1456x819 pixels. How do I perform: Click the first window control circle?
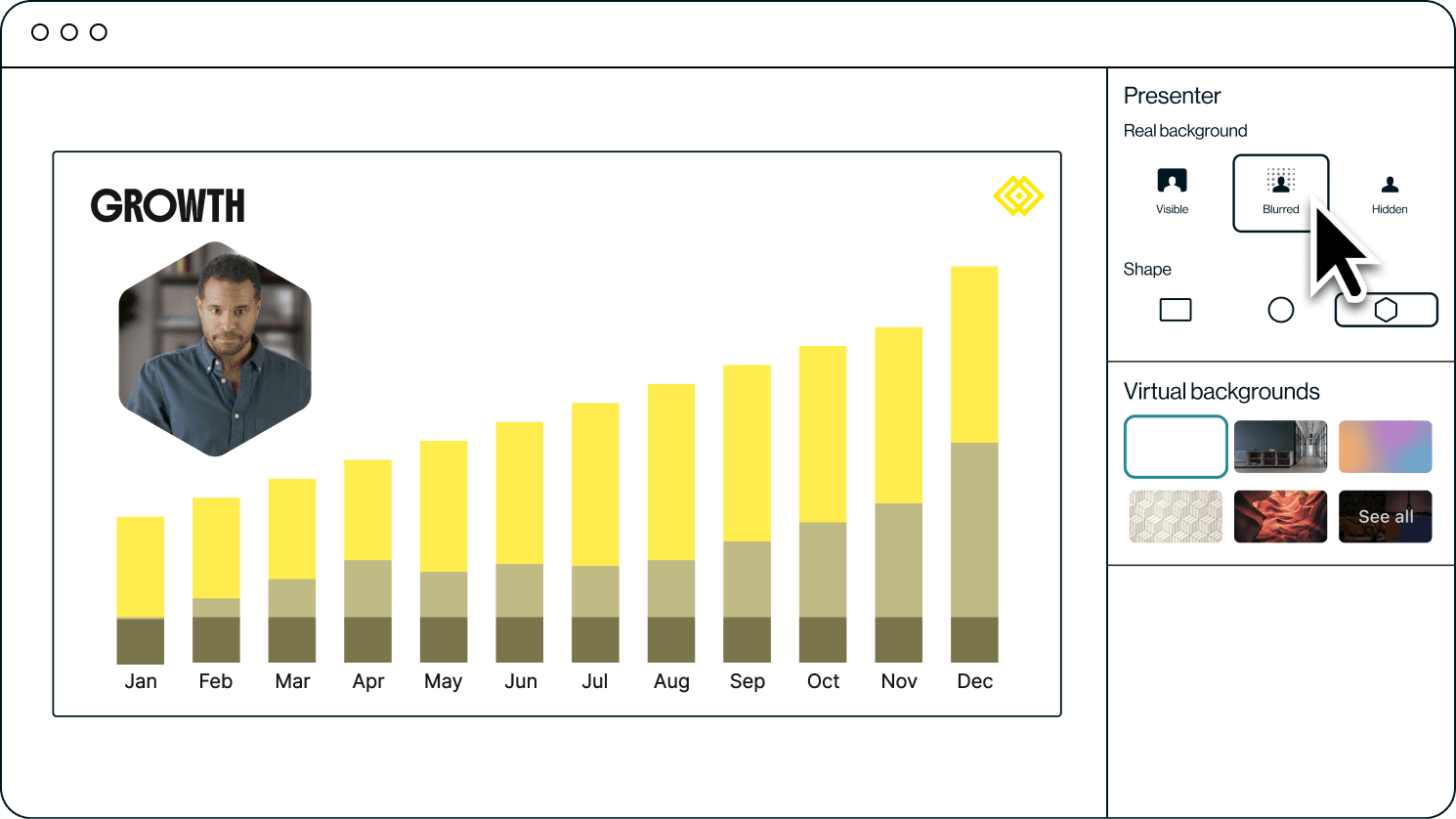(x=40, y=32)
